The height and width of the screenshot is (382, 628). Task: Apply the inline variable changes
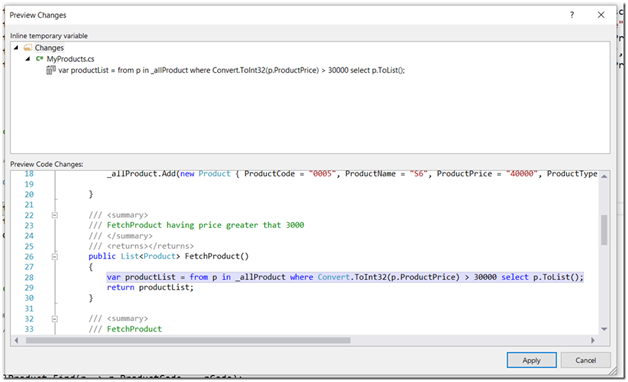(531, 360)
